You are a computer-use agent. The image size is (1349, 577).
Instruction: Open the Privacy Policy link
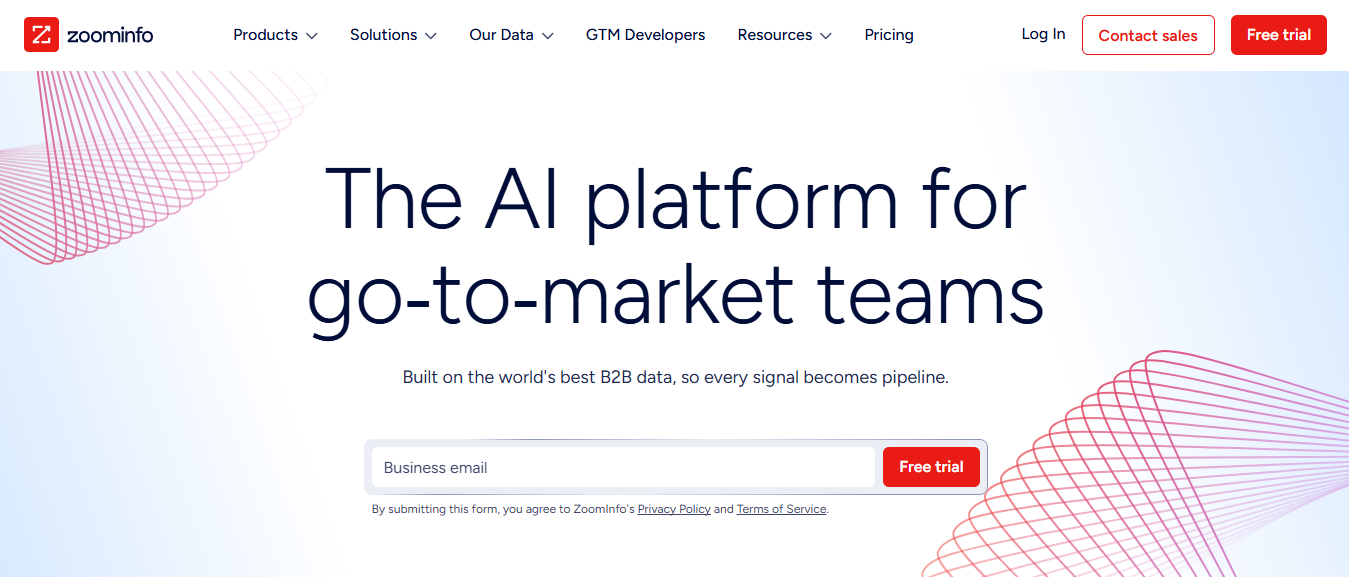673,509
